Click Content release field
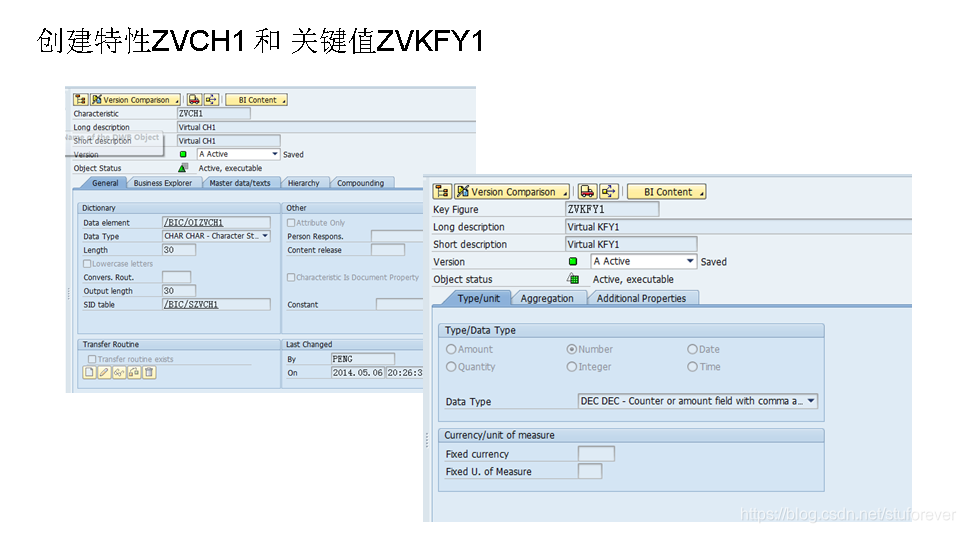Image resolution: width=966 pixels, height=533 pixels. [x=388, y=250]
